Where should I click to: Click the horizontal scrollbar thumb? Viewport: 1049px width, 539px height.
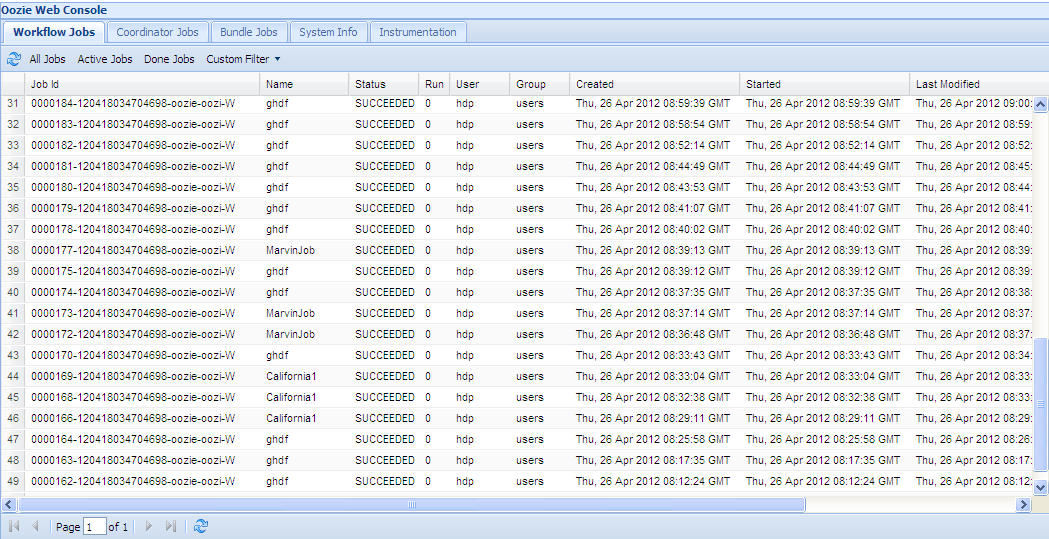click(x=411, y=504)
